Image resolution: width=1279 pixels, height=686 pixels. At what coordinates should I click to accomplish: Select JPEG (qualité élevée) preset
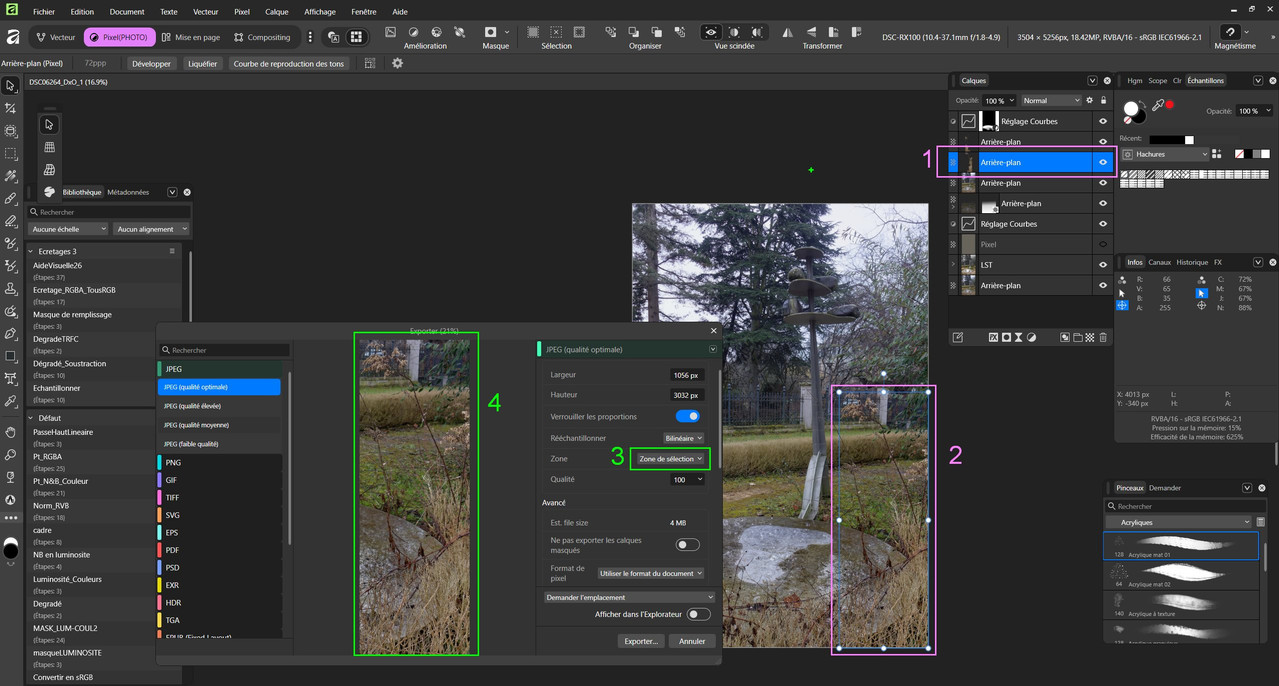click(x=220, y=406)
